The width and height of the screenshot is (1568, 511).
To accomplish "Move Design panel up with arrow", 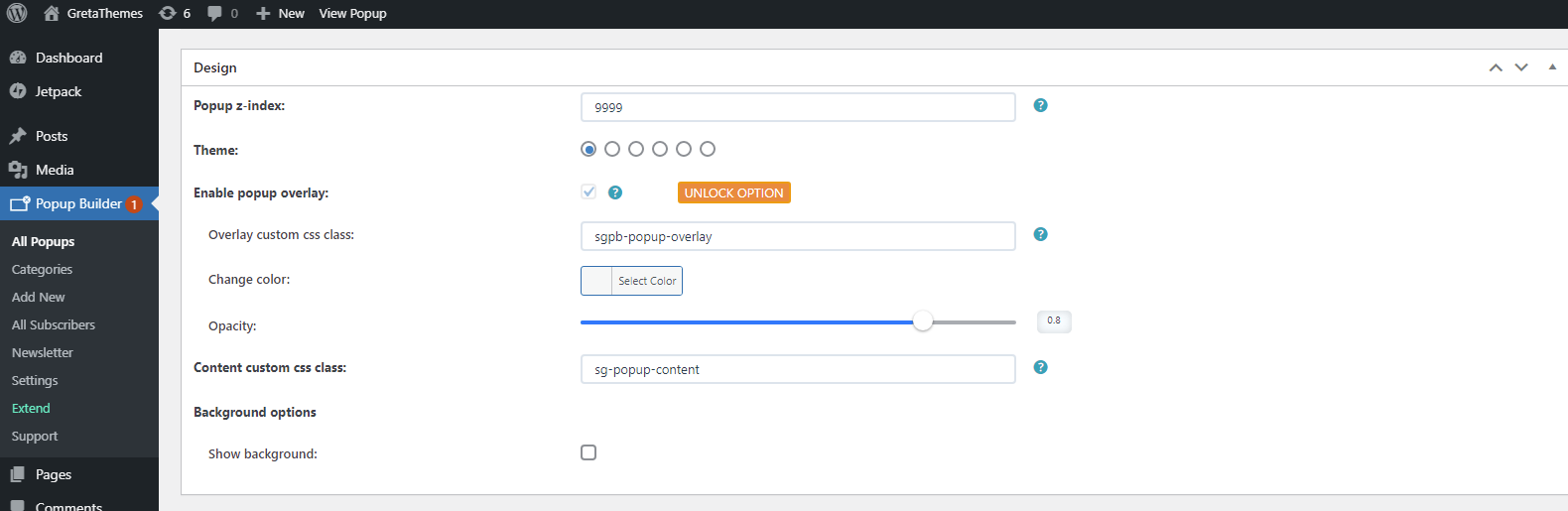I will click(x=1496, y=67).
